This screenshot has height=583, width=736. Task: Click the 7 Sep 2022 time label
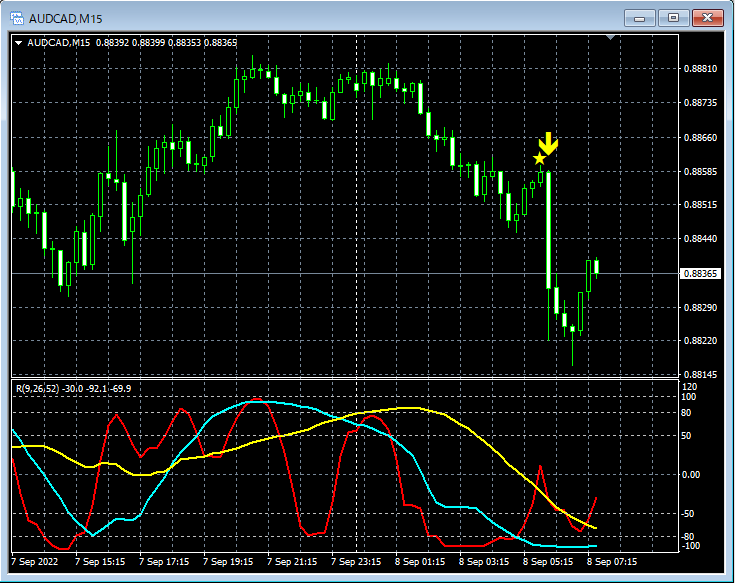click(x=34, y=561)
